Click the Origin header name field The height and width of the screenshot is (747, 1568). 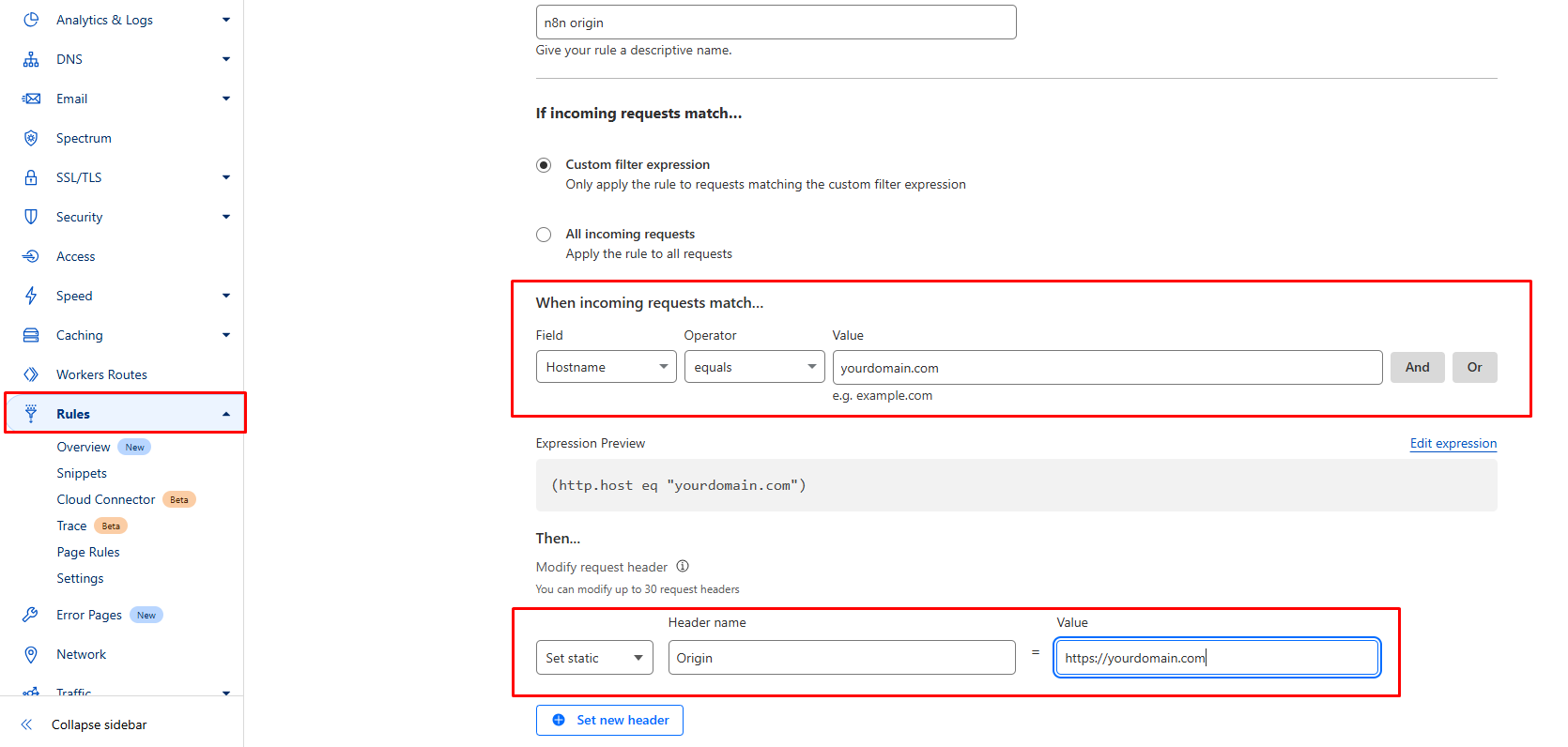pos(841,658)
